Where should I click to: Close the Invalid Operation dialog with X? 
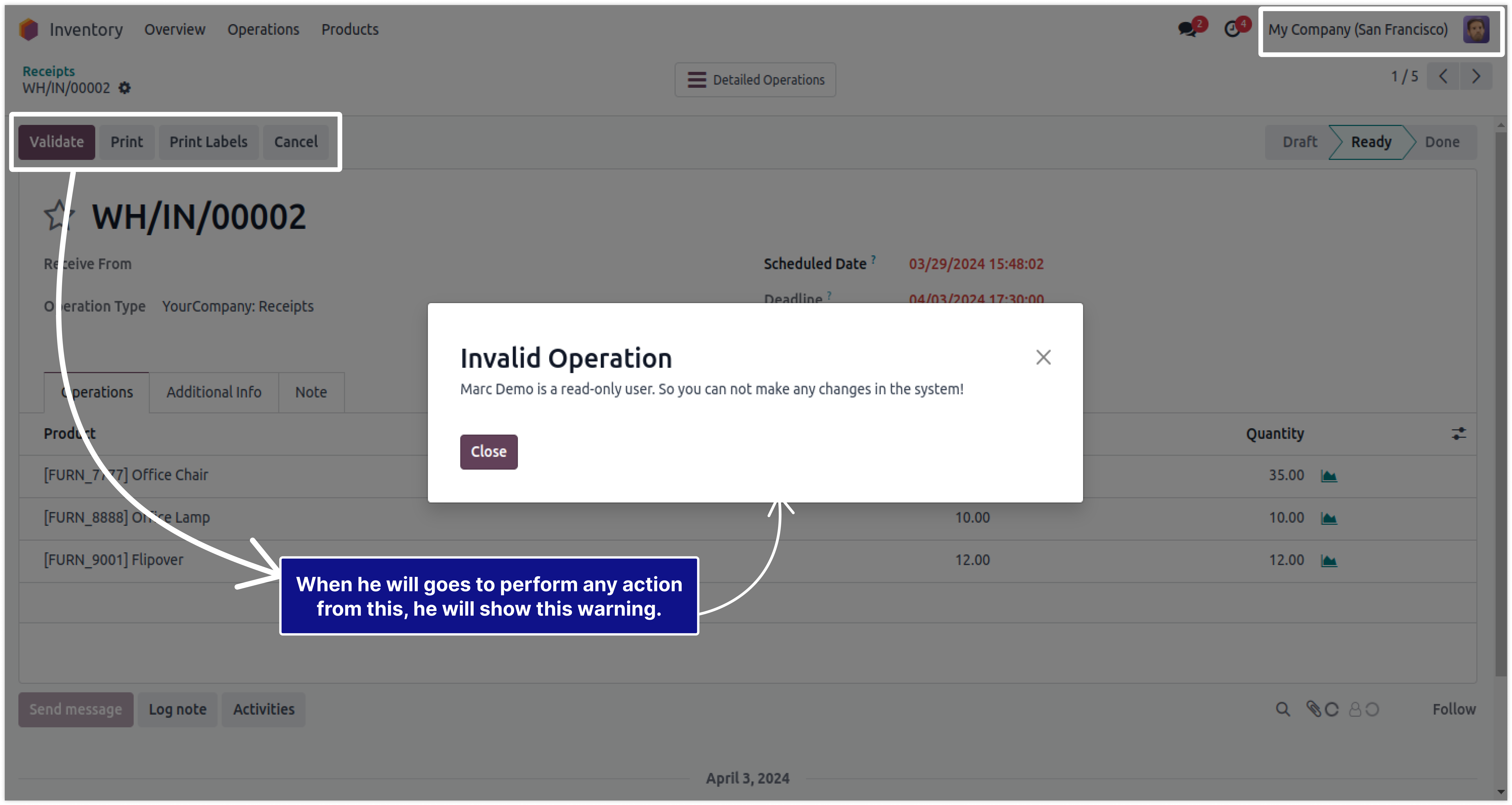[x=1043, y=357]
